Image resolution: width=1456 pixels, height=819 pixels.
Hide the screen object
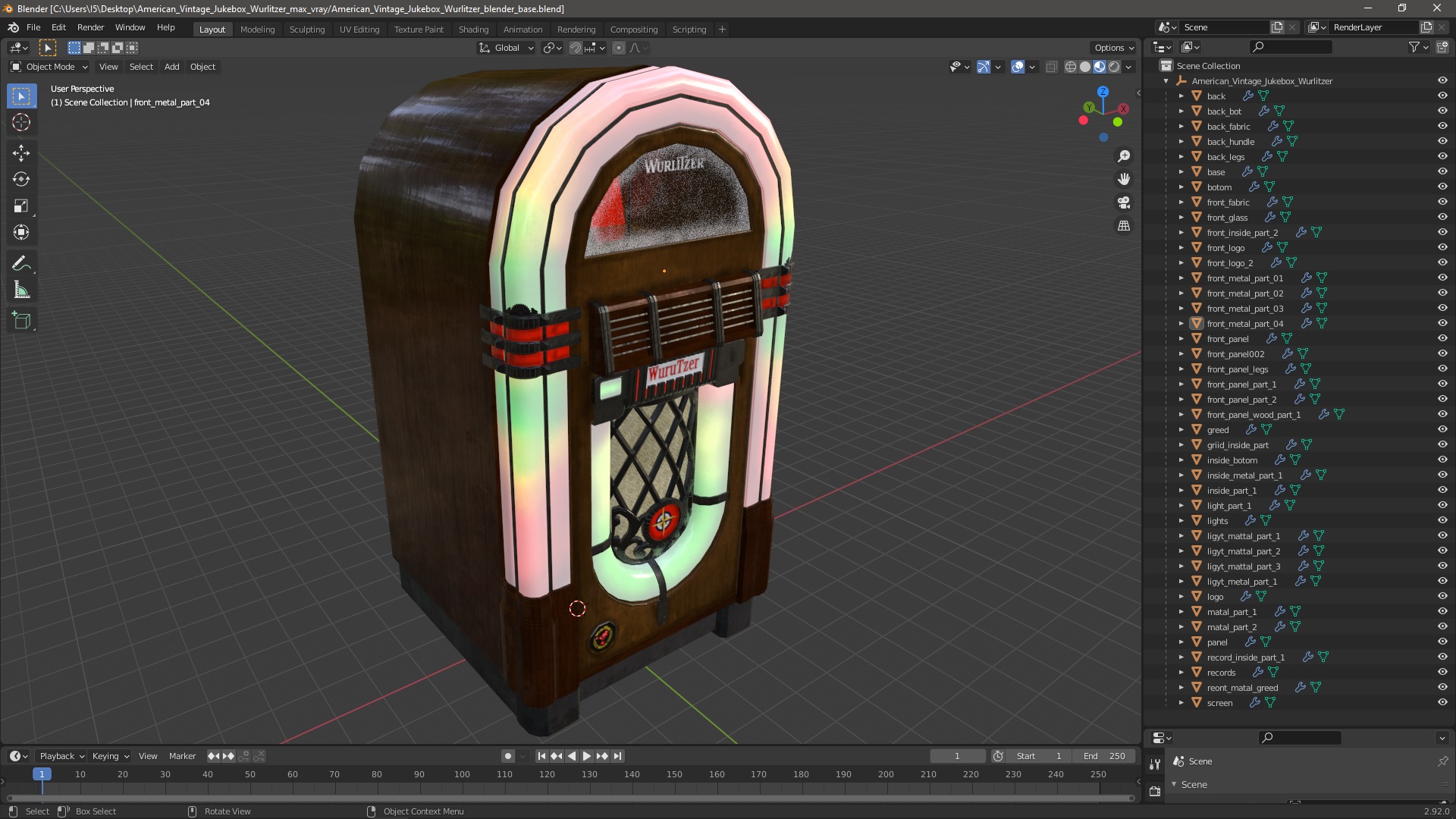[1442, 703]
